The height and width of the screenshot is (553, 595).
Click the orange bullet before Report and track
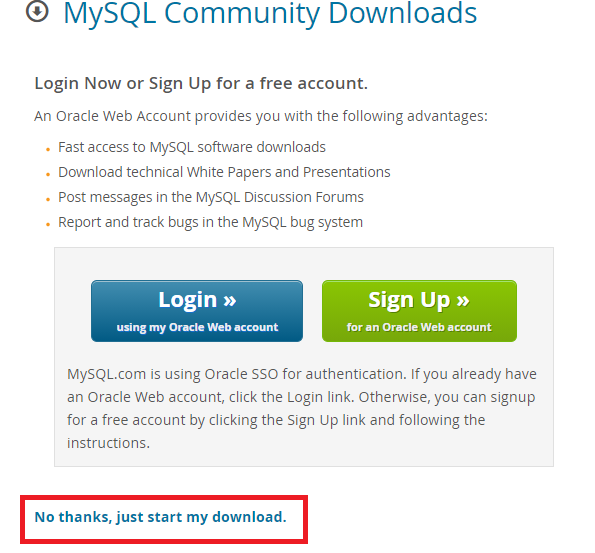pos(48,225)
